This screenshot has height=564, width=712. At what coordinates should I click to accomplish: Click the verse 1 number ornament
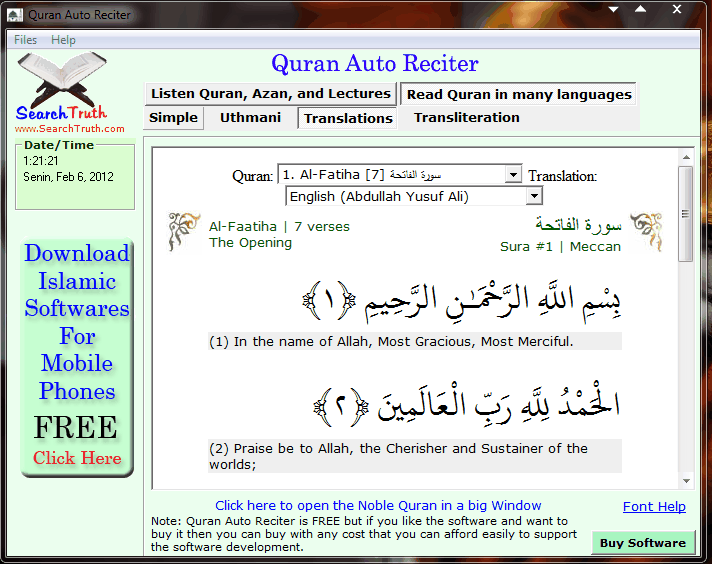(x=329, y=301)
